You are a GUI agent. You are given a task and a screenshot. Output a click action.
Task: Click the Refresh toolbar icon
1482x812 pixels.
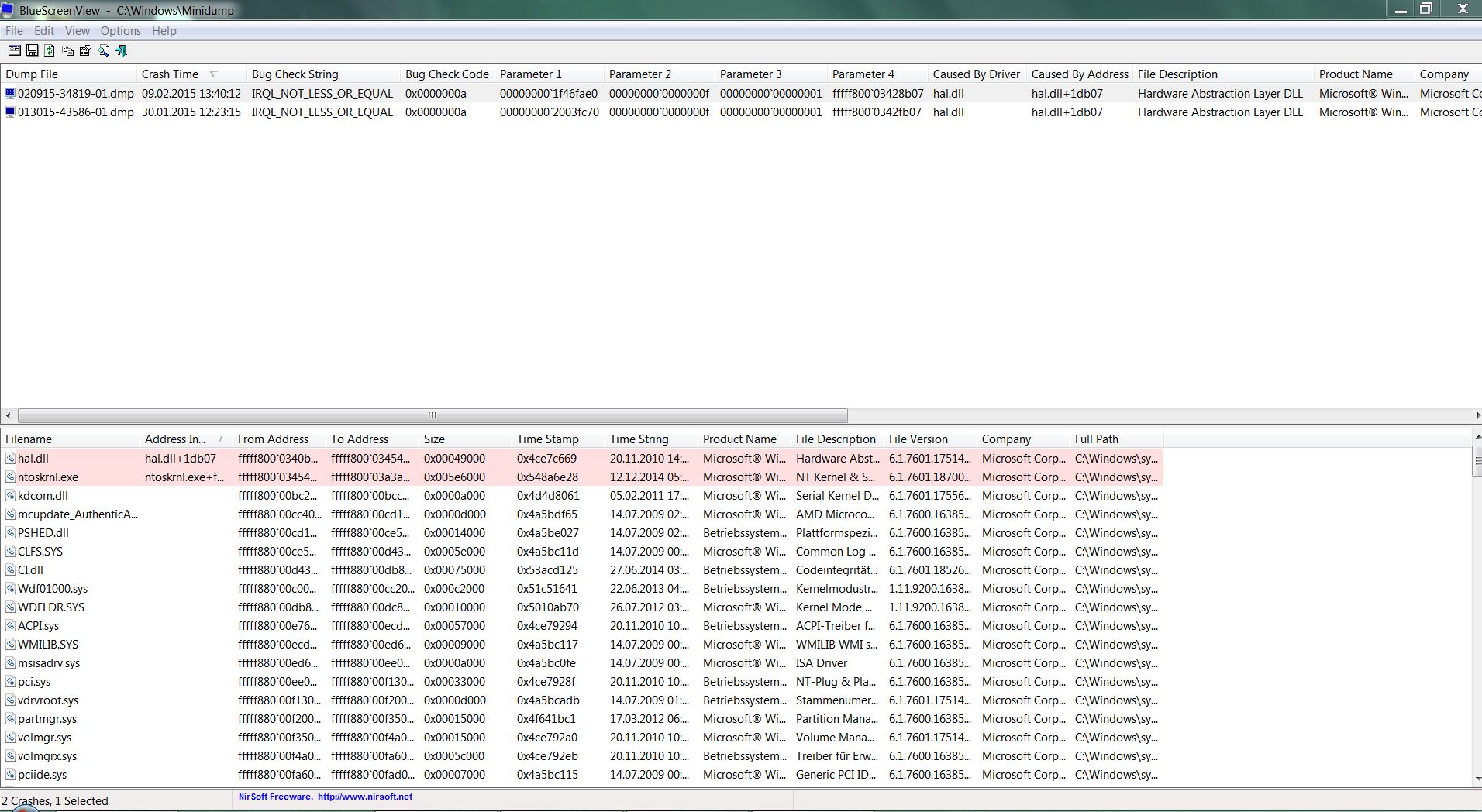(50, 50)
